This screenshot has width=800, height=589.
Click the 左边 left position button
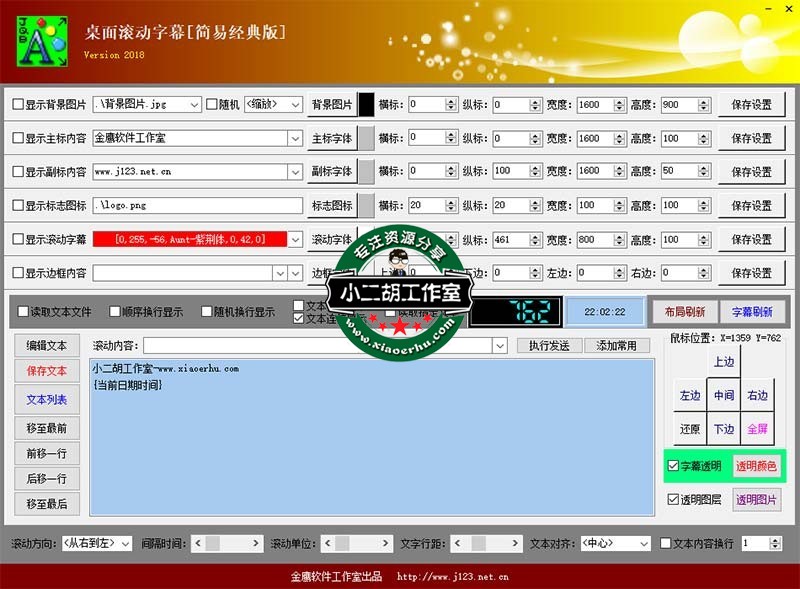[690, 395]
